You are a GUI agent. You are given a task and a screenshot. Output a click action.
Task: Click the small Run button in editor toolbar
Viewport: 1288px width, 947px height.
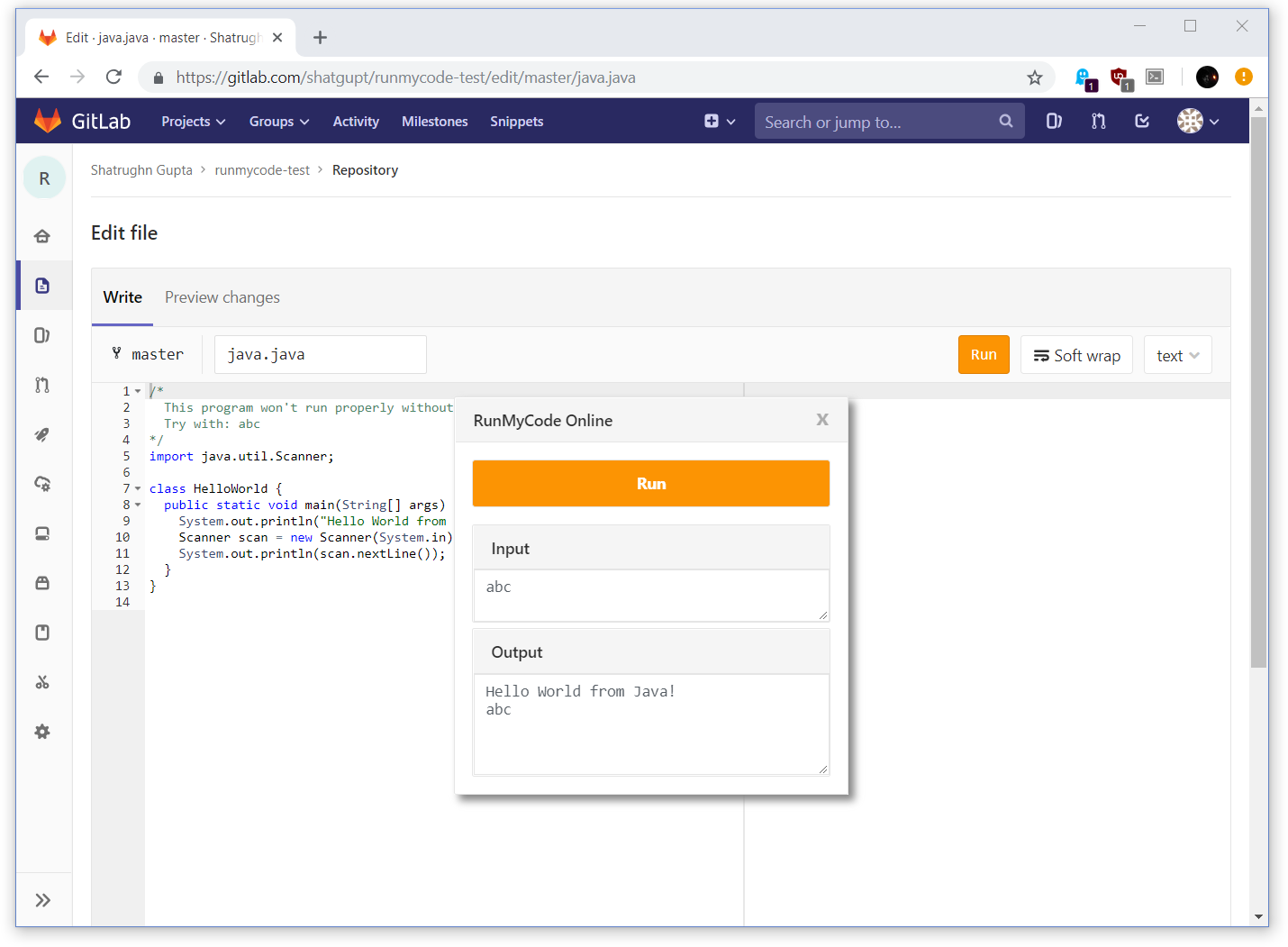click(984, 354)
